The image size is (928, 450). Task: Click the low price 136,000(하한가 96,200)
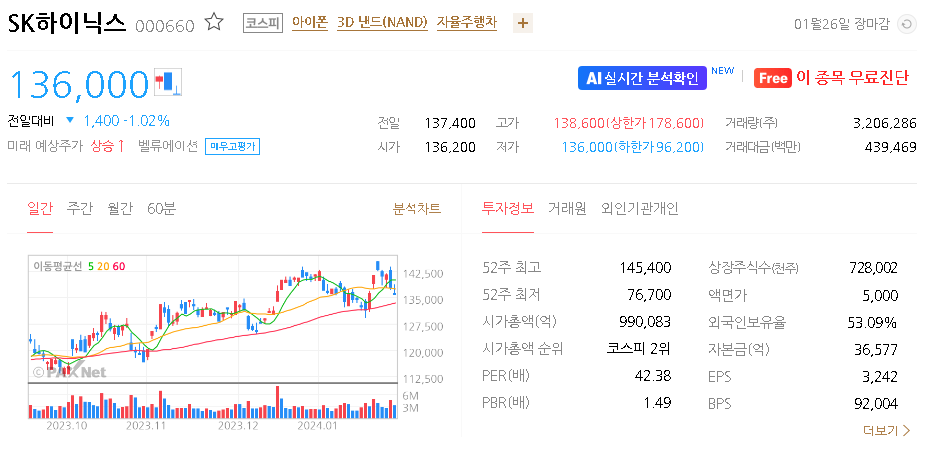[x=633, y=147]
